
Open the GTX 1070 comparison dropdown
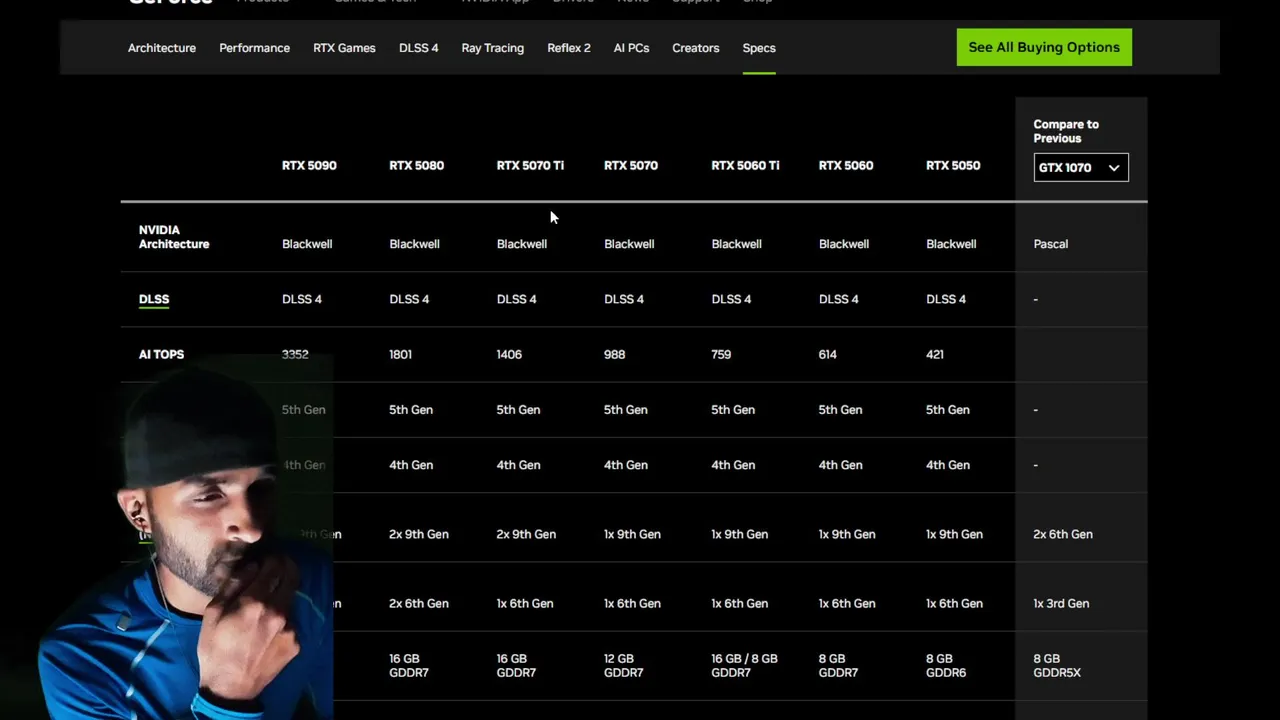[x=1081, y=167]
